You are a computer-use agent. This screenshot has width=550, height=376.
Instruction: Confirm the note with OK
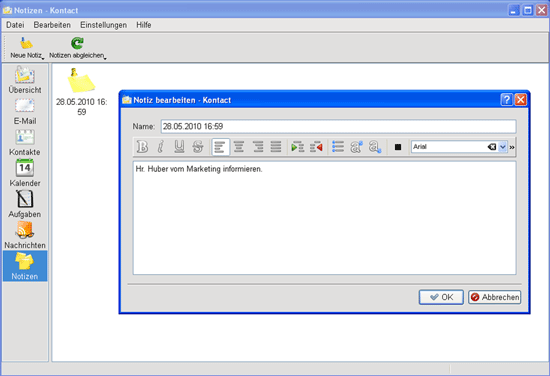pyautogui.click(x=441, y=297)
